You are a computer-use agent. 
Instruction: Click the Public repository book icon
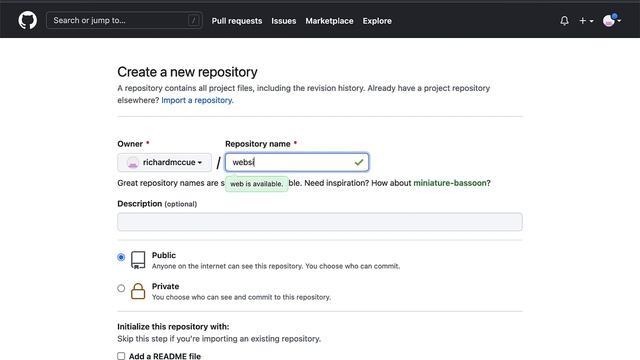(138, 260)
